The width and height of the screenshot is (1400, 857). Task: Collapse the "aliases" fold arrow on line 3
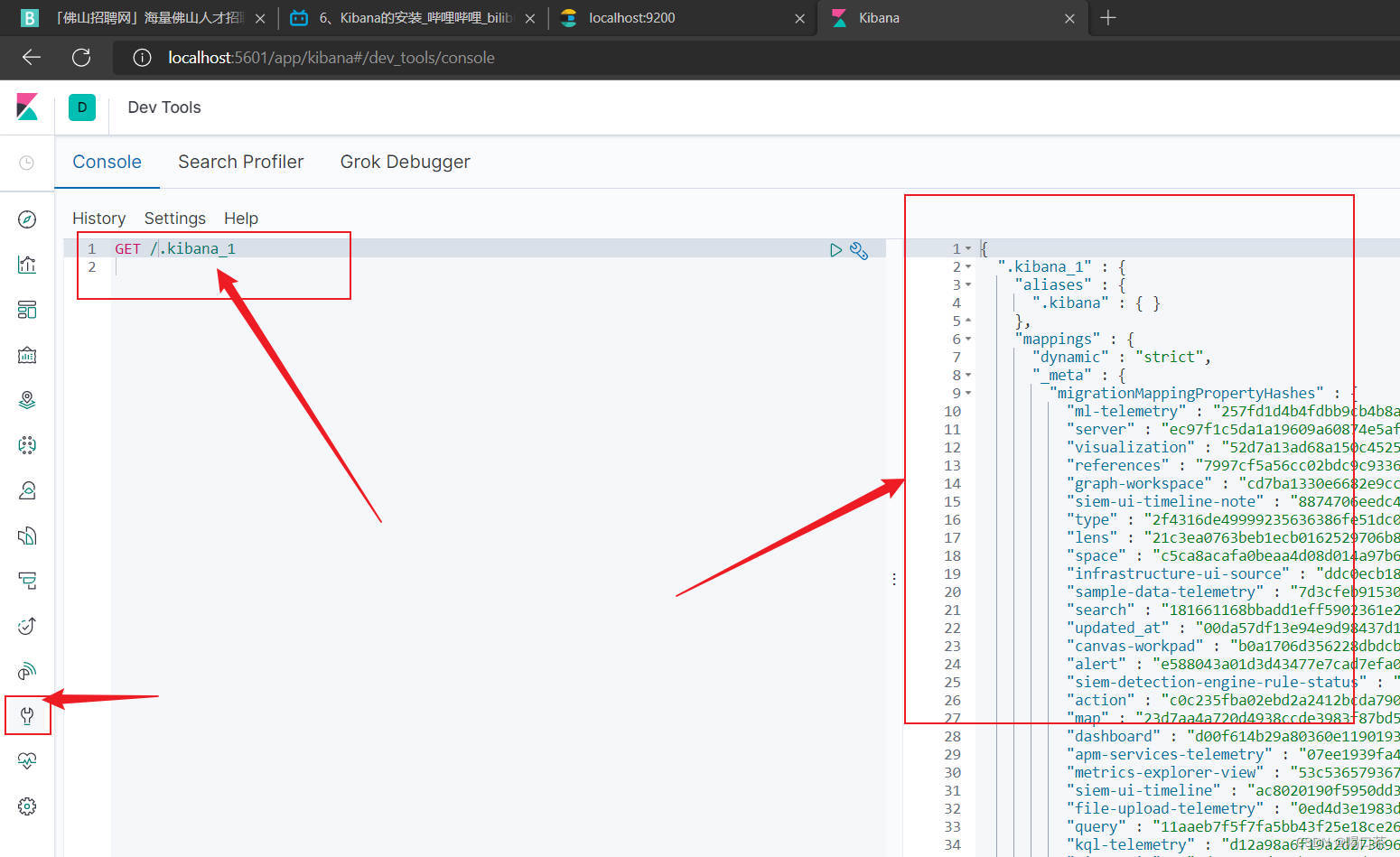coord(968,284)
